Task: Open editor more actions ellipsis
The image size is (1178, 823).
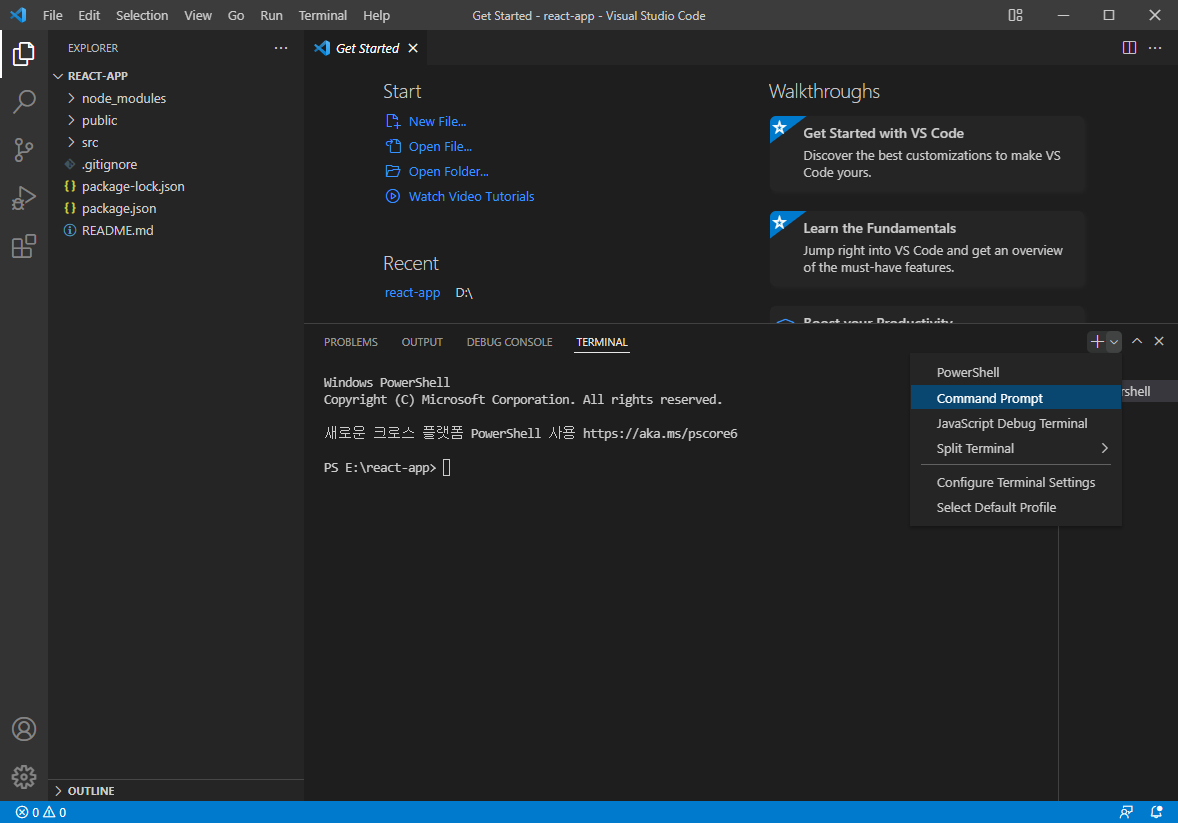Action: point(1155,48)
